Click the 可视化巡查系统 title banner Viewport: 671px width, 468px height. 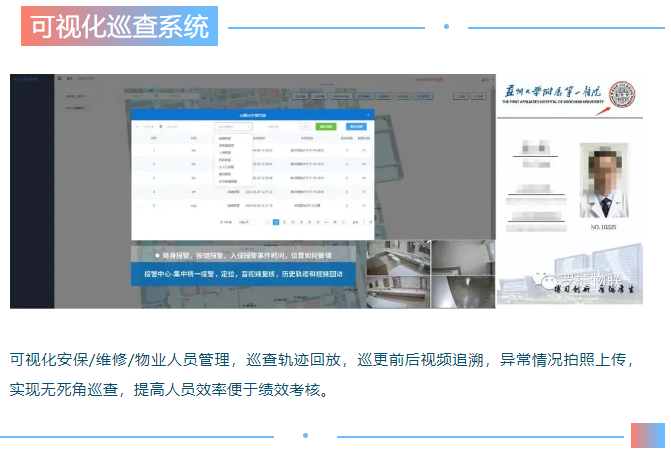(x=119, y=27)
